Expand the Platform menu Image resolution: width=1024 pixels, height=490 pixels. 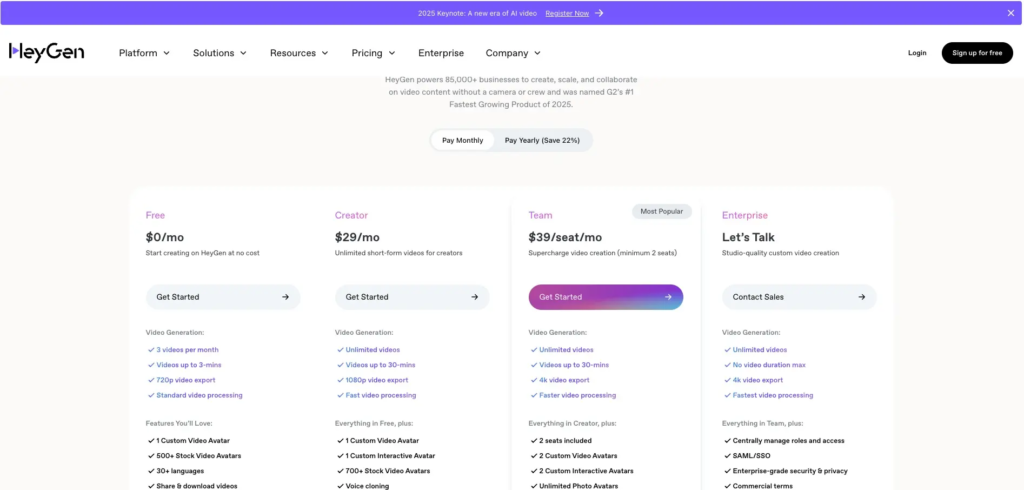pos(144,53)
